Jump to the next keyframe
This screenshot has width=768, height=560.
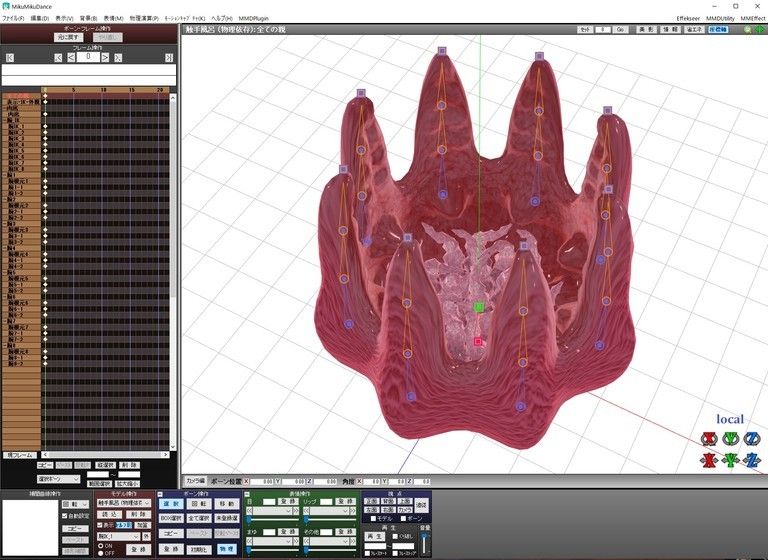click(118, 58)
